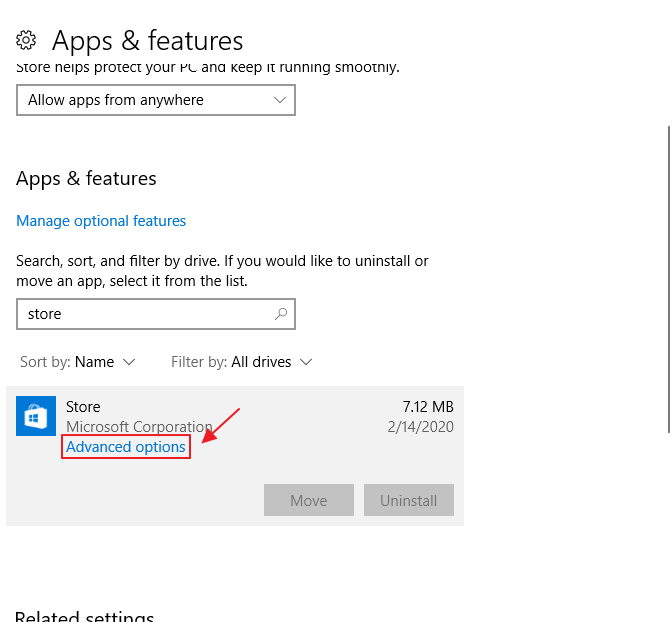Open the "Allow apps from anywhere" dropdown
The height and width of the screenshot is (622, 672).
pyautogui.click(x=155, y=100)
